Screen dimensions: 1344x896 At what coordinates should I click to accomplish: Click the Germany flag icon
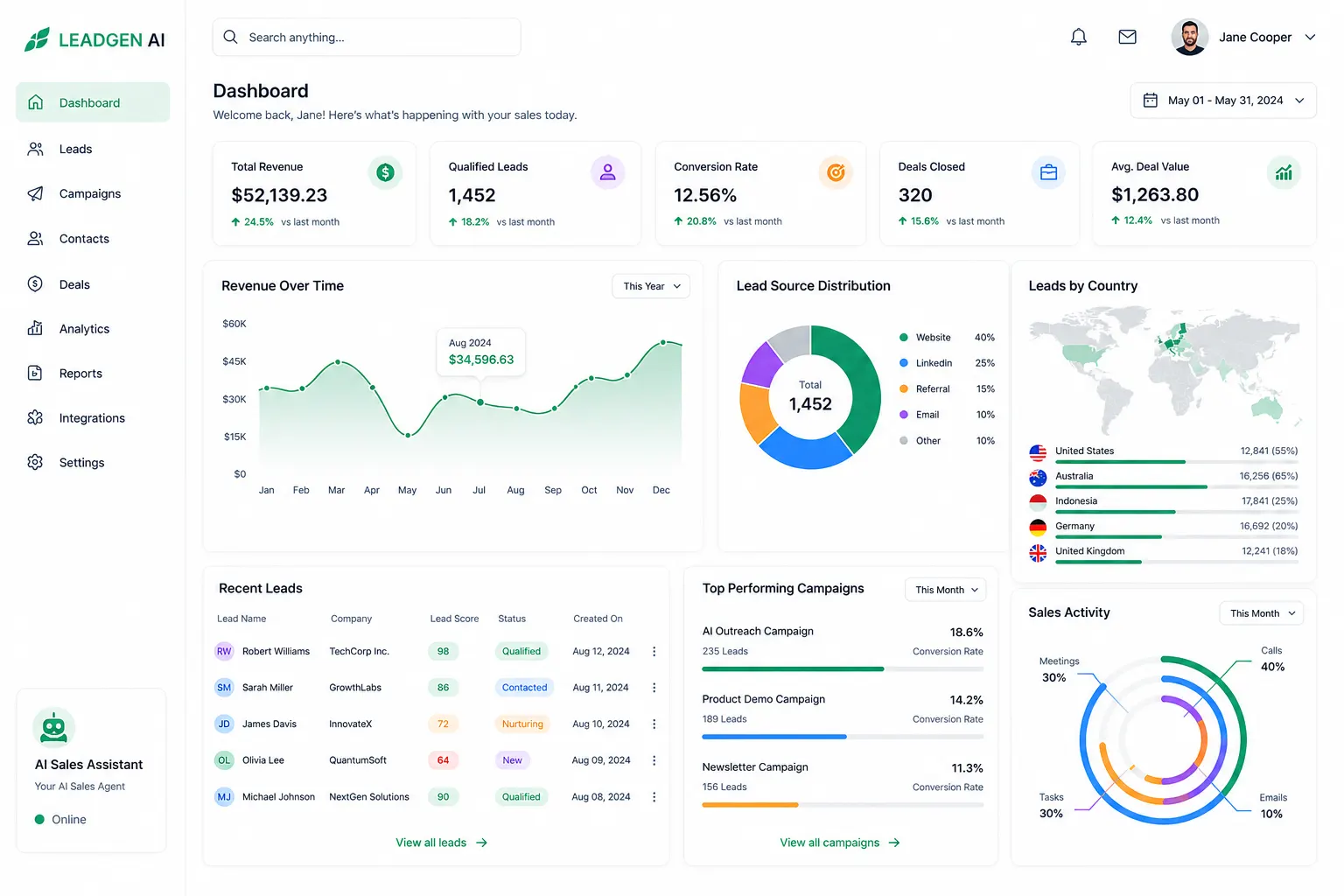pos(1038,528)
